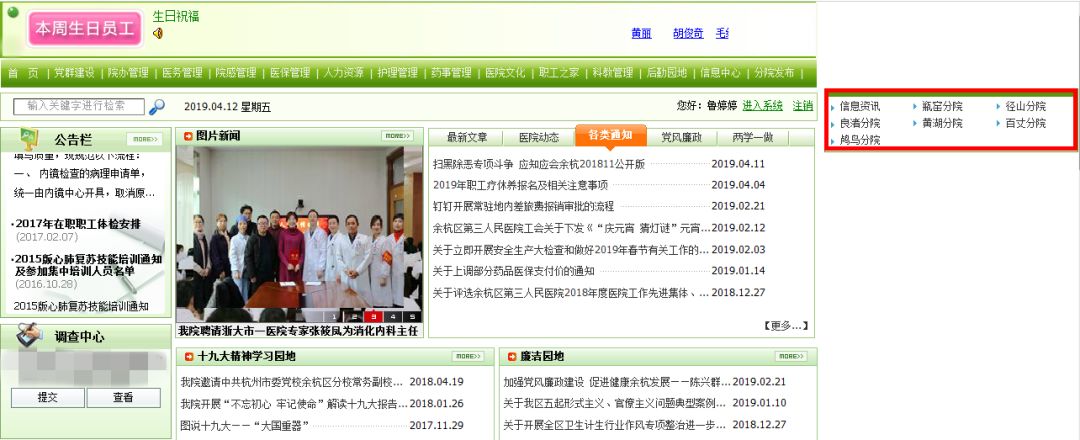This screenshot has width=1080, height=440.
Task: Open notice 关于上调部分药品医保支付价的通知
Action: click(x=514, y=271)
